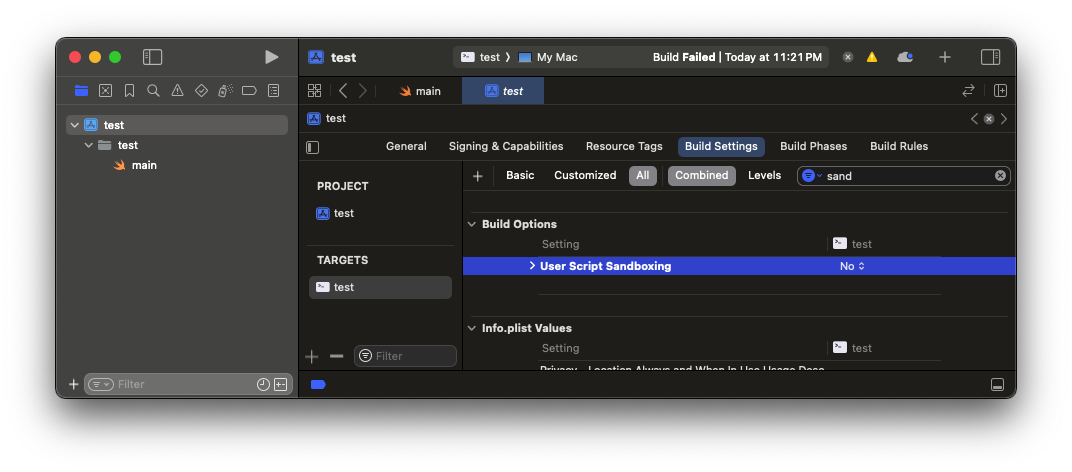Open the Bookmark navigator
Image resolution: width=1072 pixels, height=472 pixels.
click(129, 90)
